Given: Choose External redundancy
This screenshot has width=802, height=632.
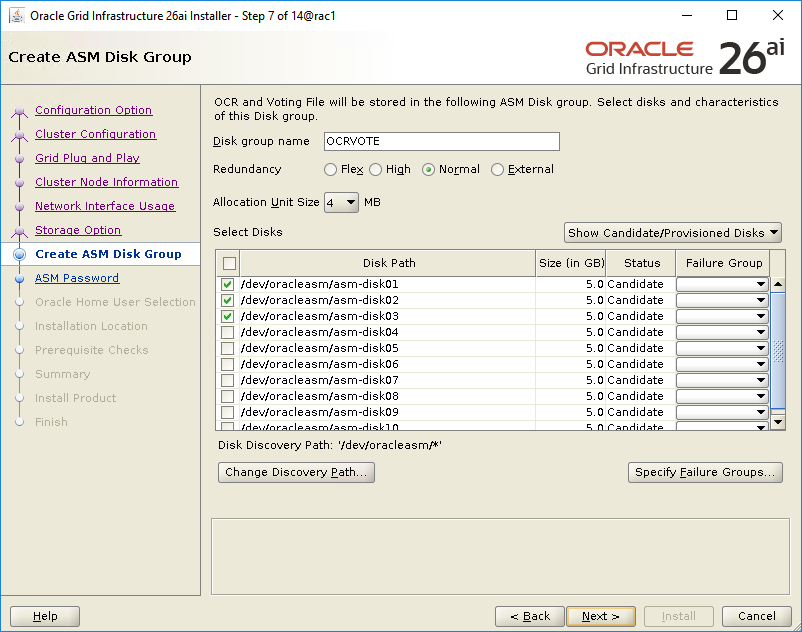Looking at the screenshot, I should point(497,169).
